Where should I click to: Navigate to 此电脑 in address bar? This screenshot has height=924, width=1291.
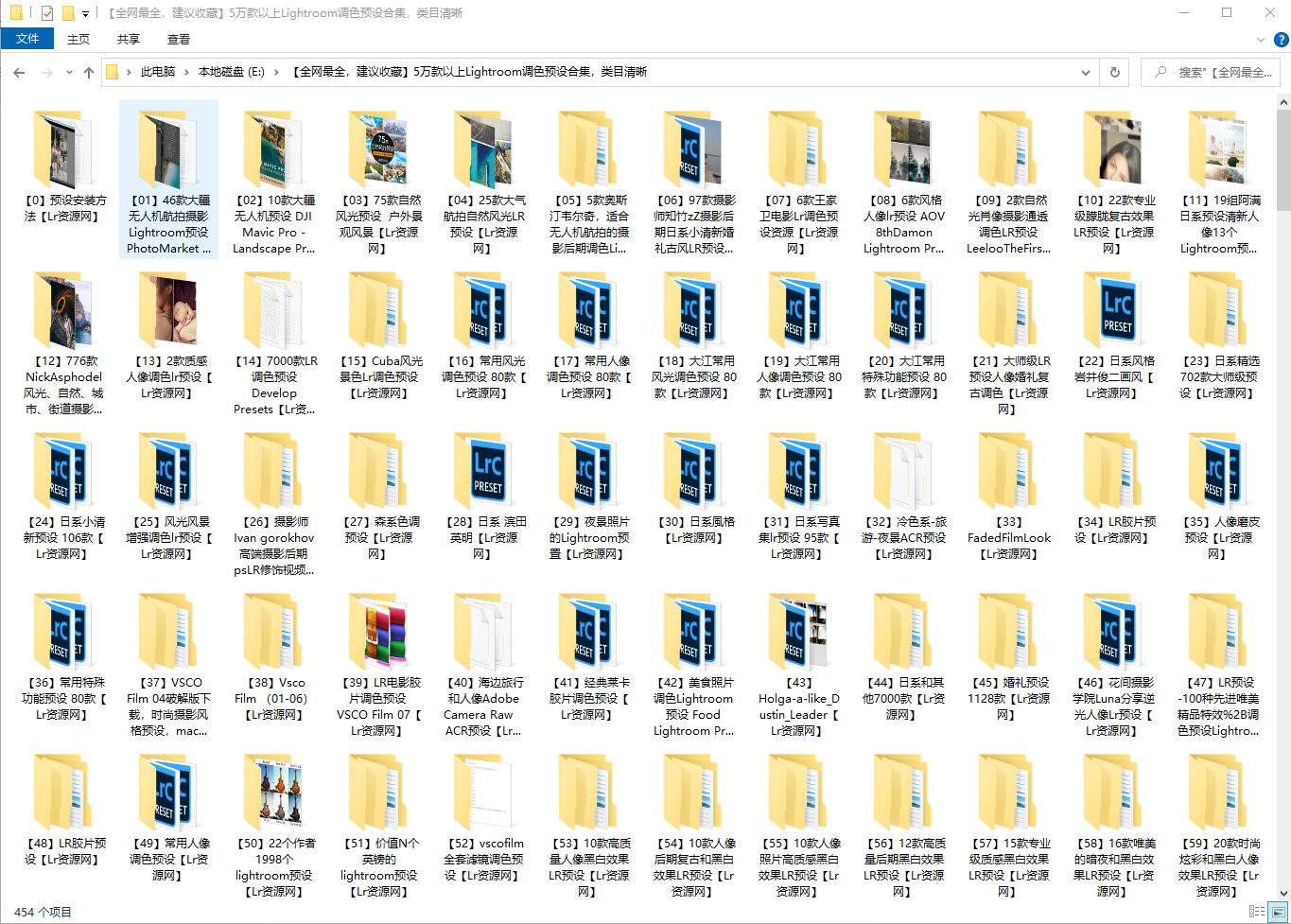click(x=158, y=72)
